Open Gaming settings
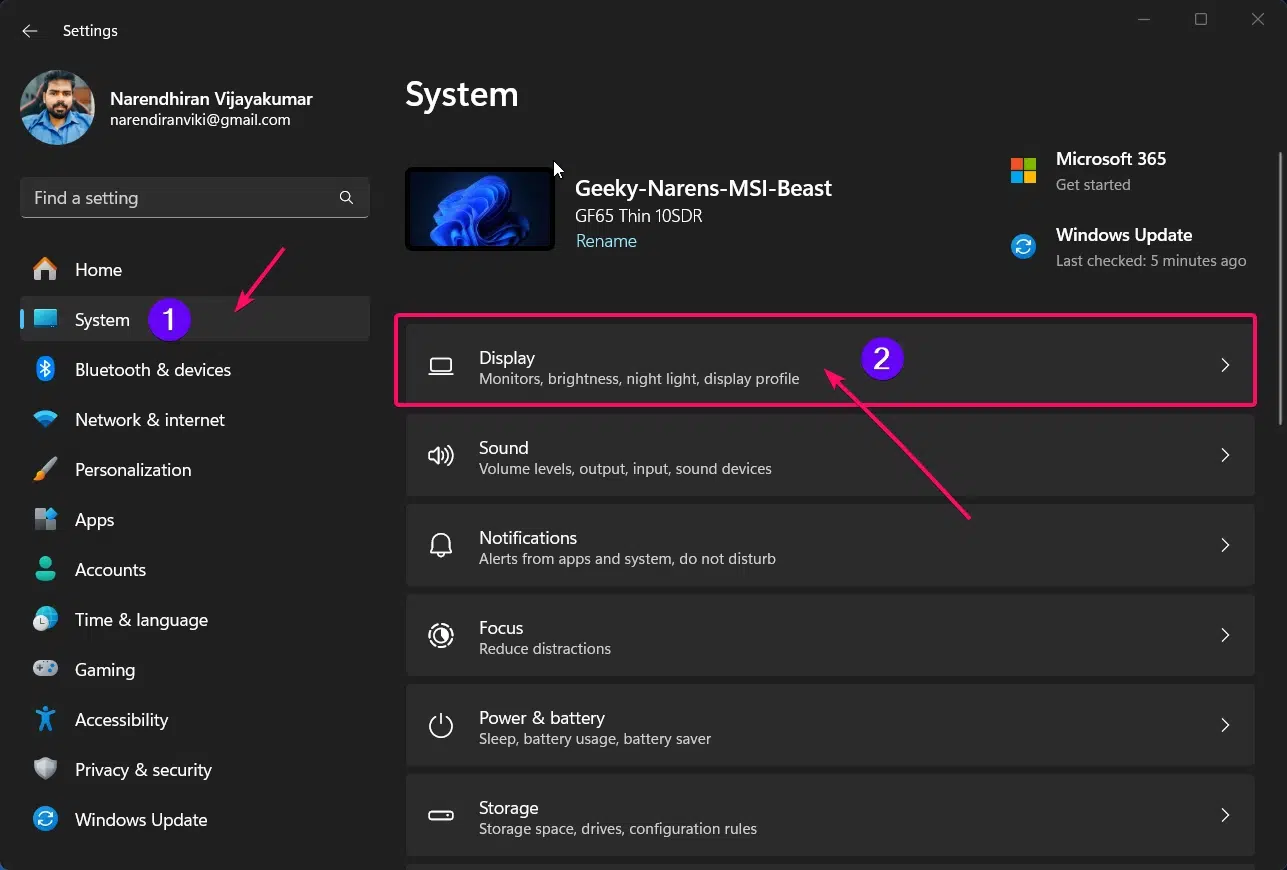This screenshot has height=870, width=1287. tap(195, 670)
